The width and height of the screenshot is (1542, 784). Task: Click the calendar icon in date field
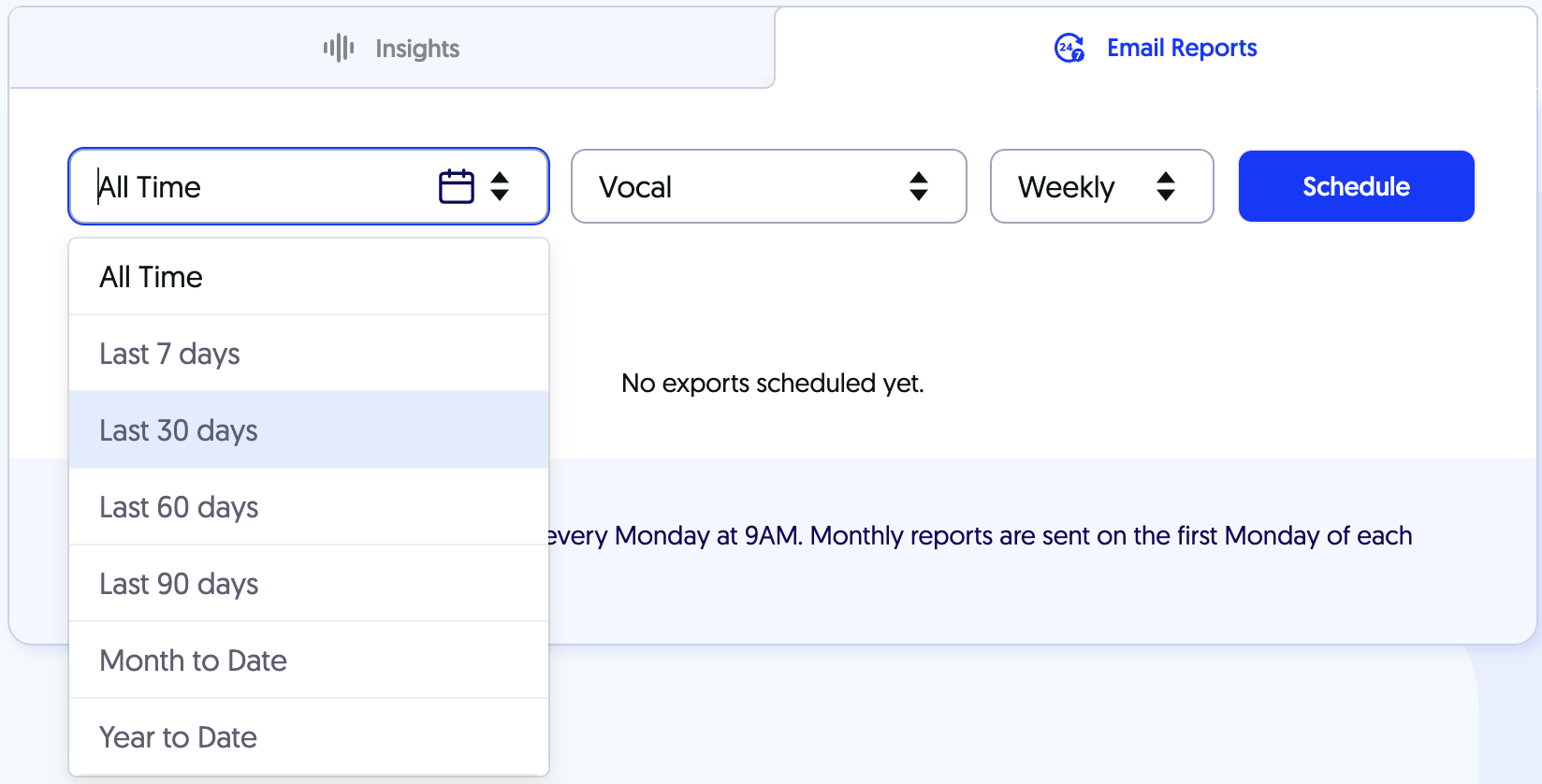457,186
